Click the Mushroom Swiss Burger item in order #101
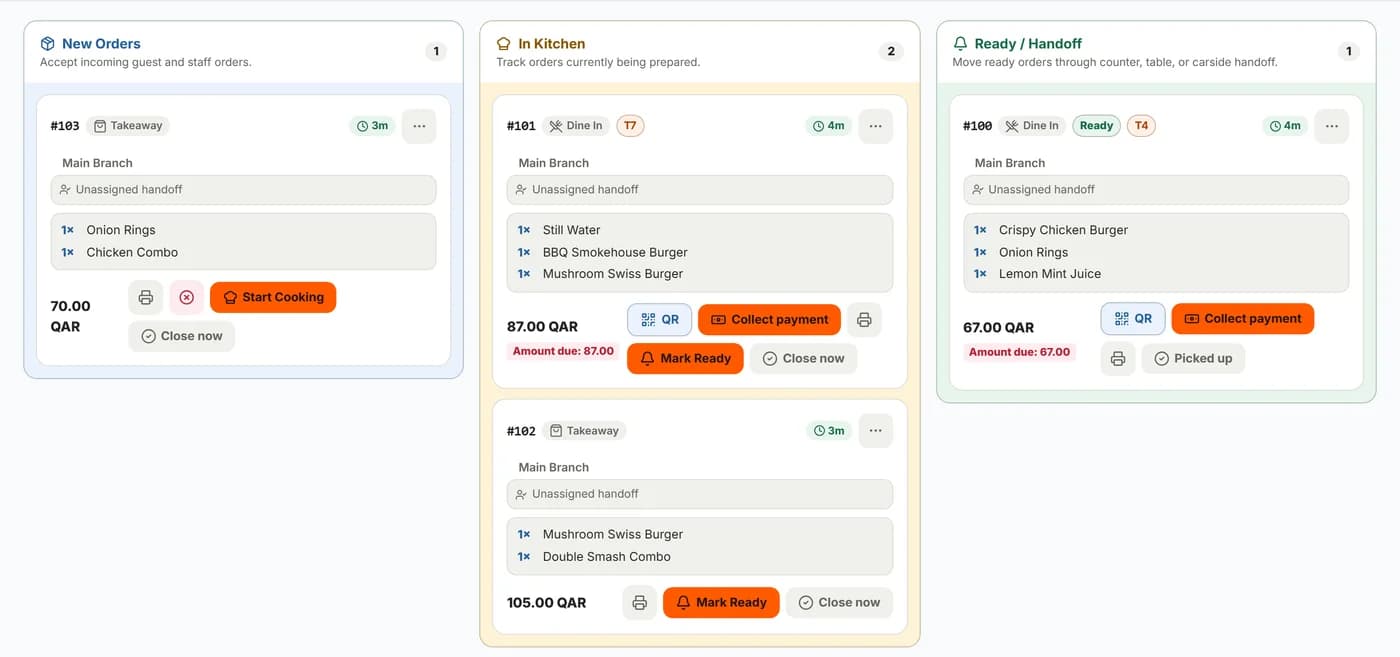The image size is (1400, 657). [x=613, y=274]
